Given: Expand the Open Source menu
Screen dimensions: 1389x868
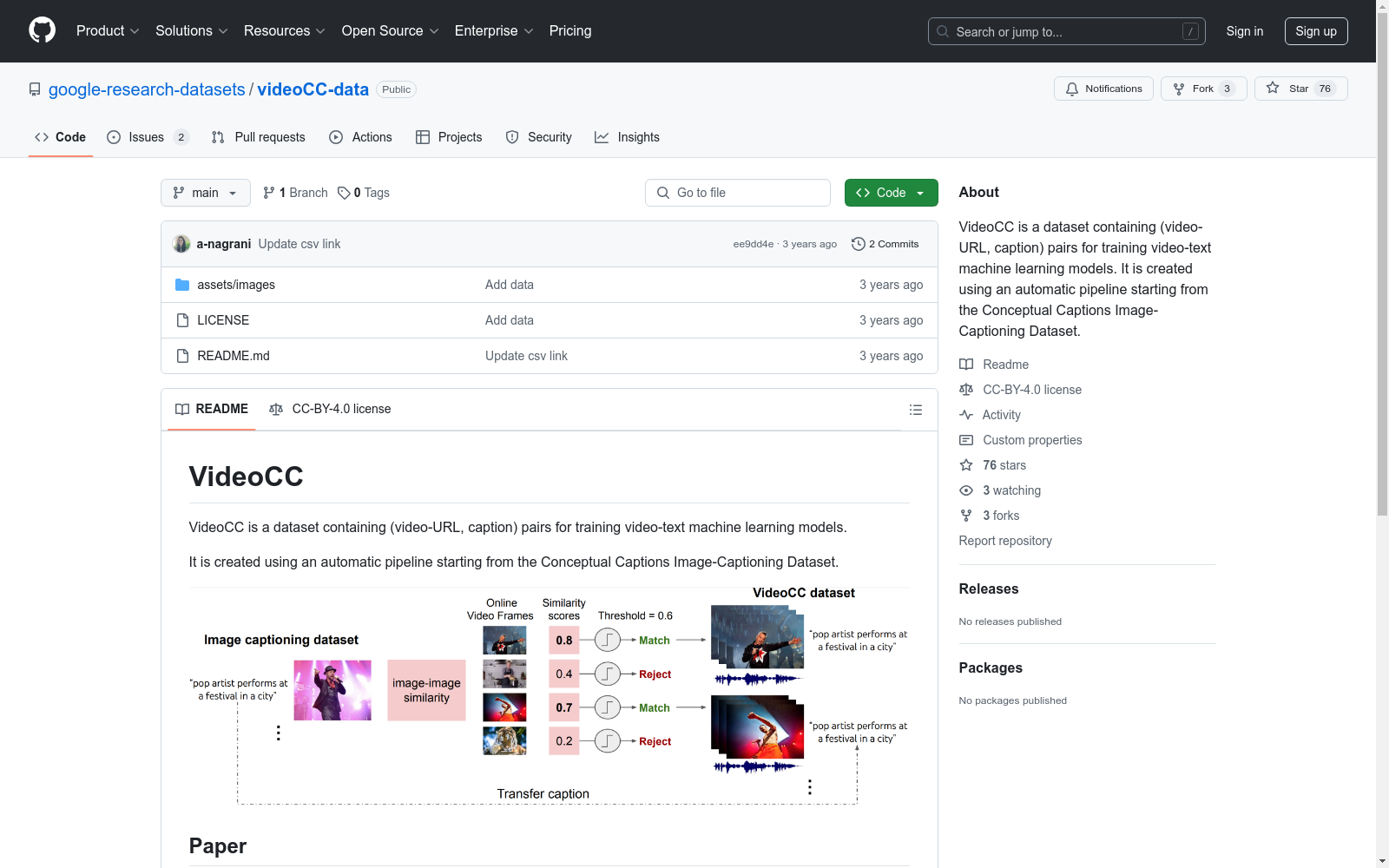Looking at the screenshot, I should [x=391, y=31].
